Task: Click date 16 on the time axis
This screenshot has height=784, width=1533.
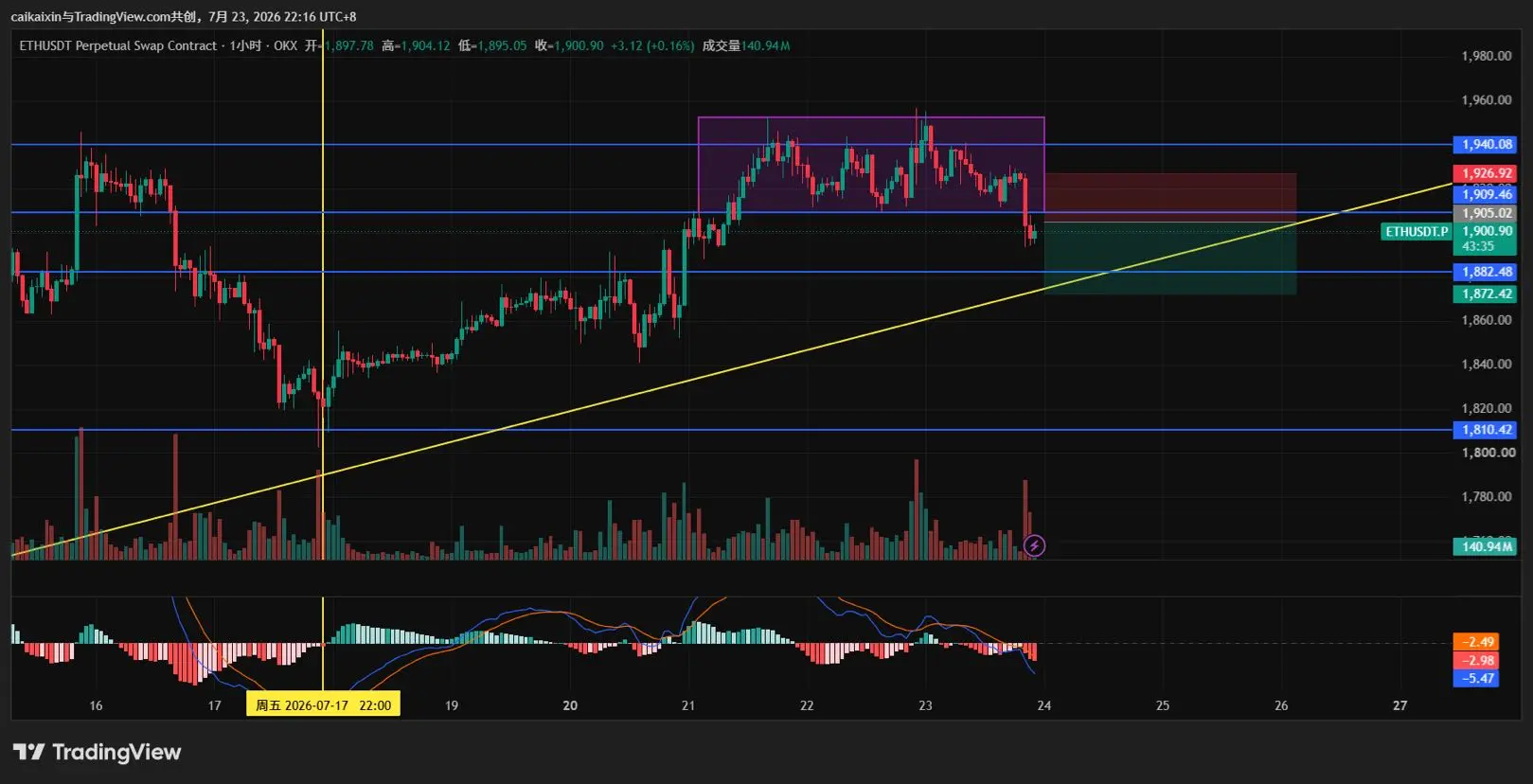Action: (x=96, y=705)
